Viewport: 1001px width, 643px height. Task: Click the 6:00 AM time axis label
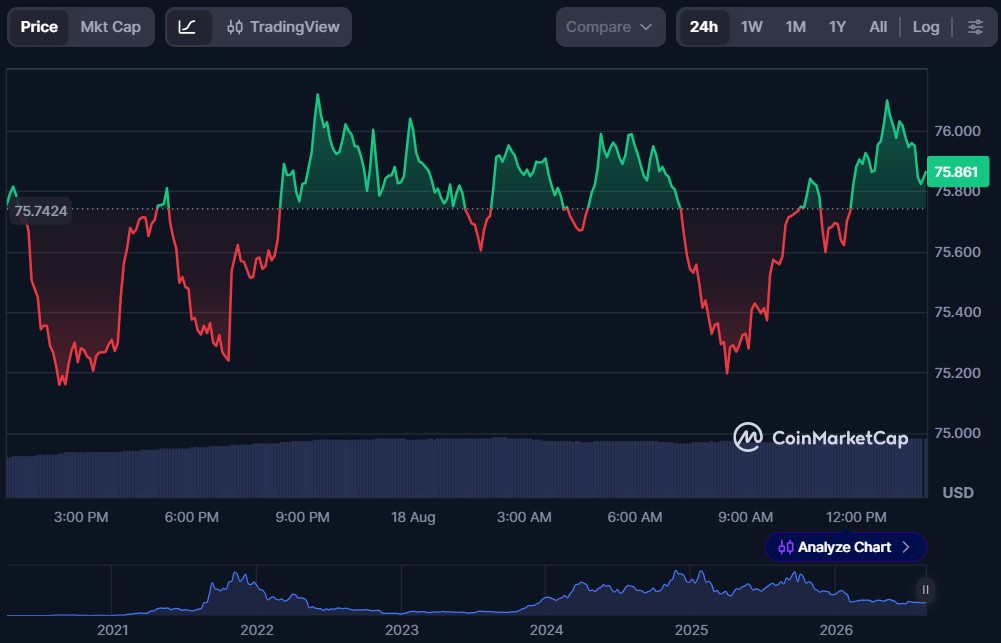click(635, 517)
